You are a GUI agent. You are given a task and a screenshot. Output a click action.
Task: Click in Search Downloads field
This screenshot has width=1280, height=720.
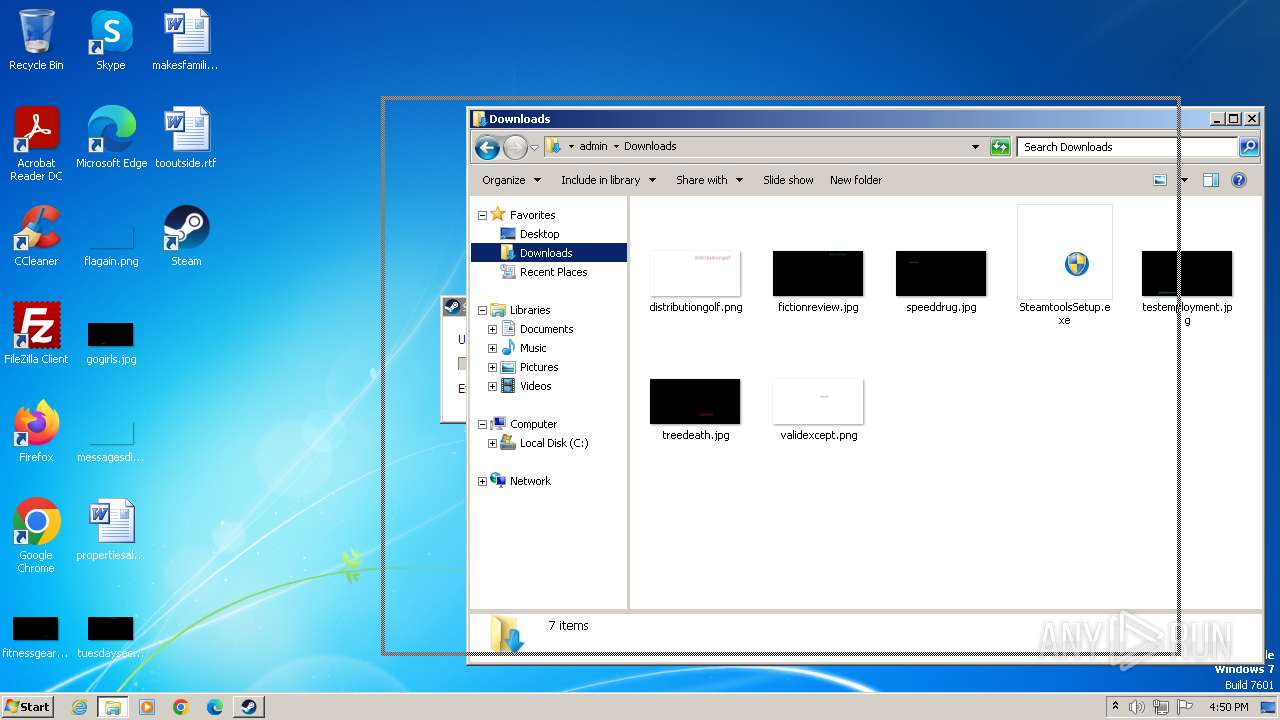(x=1128, y=147)
